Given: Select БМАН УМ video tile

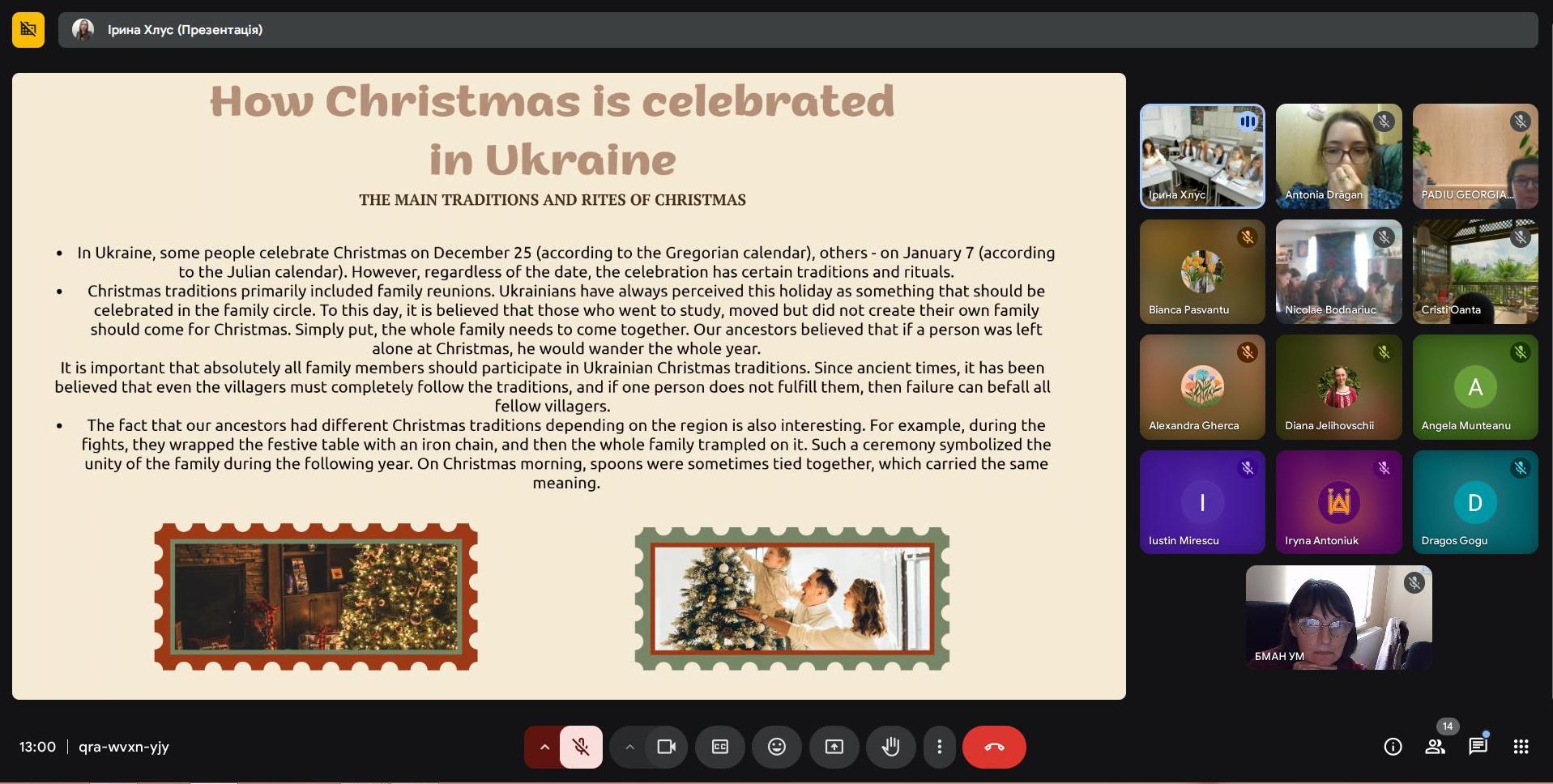Looking at the screenshot, I should 1338,617.
